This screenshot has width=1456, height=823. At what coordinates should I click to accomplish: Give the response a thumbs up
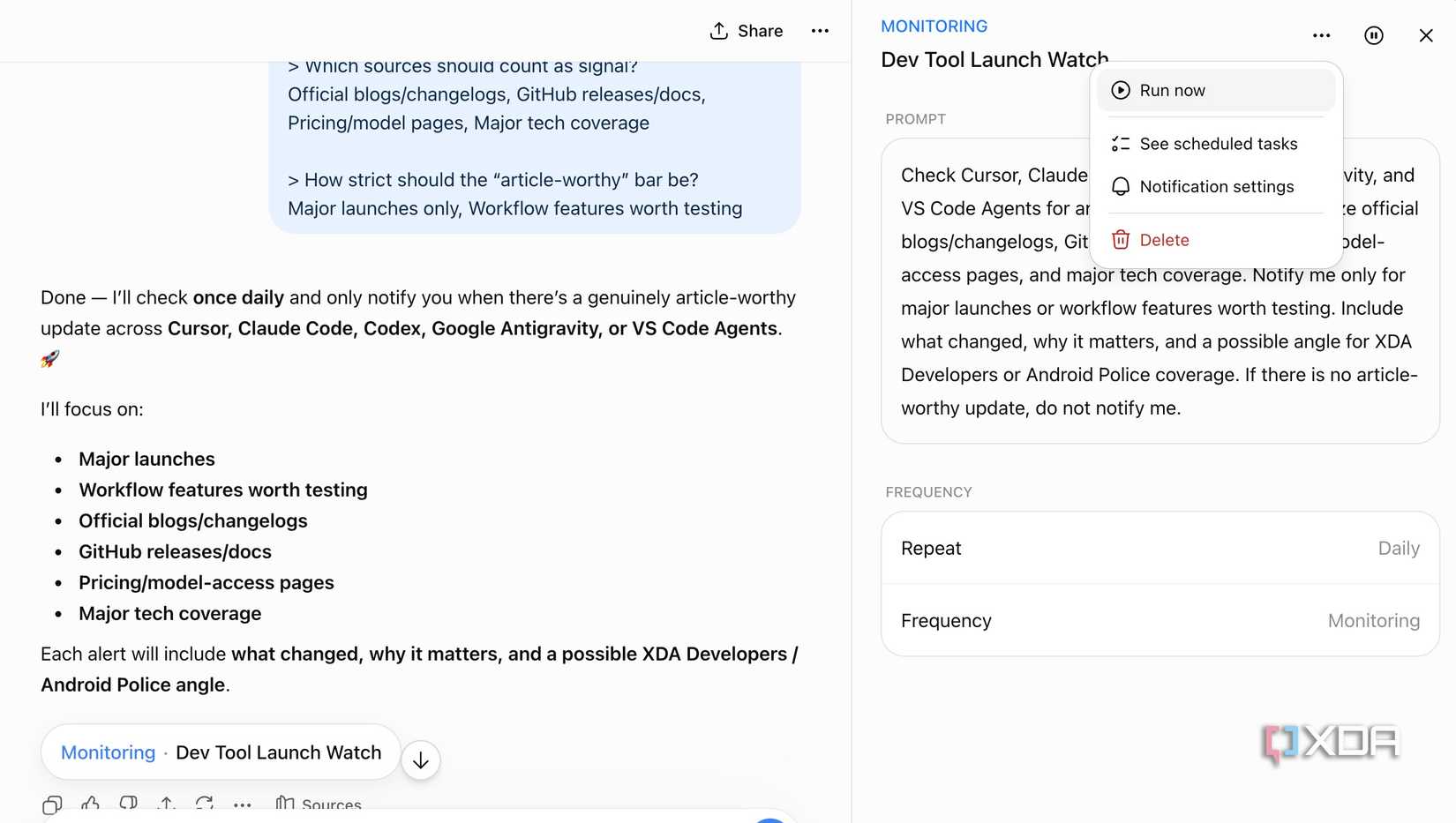[x=90, y=804]
